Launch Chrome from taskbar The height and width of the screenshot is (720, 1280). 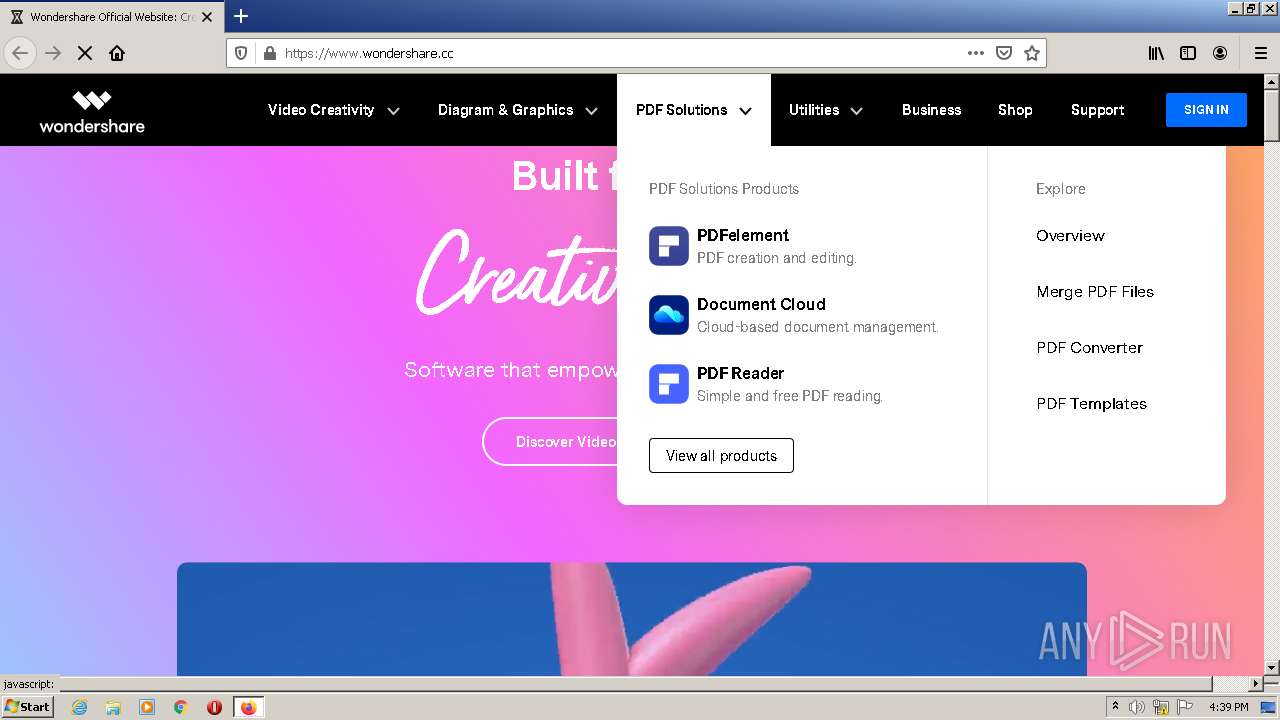181,707
